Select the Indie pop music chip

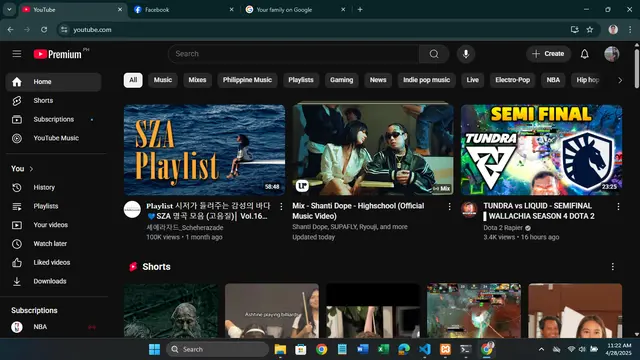pyautogui.click(x=427, y=80)
